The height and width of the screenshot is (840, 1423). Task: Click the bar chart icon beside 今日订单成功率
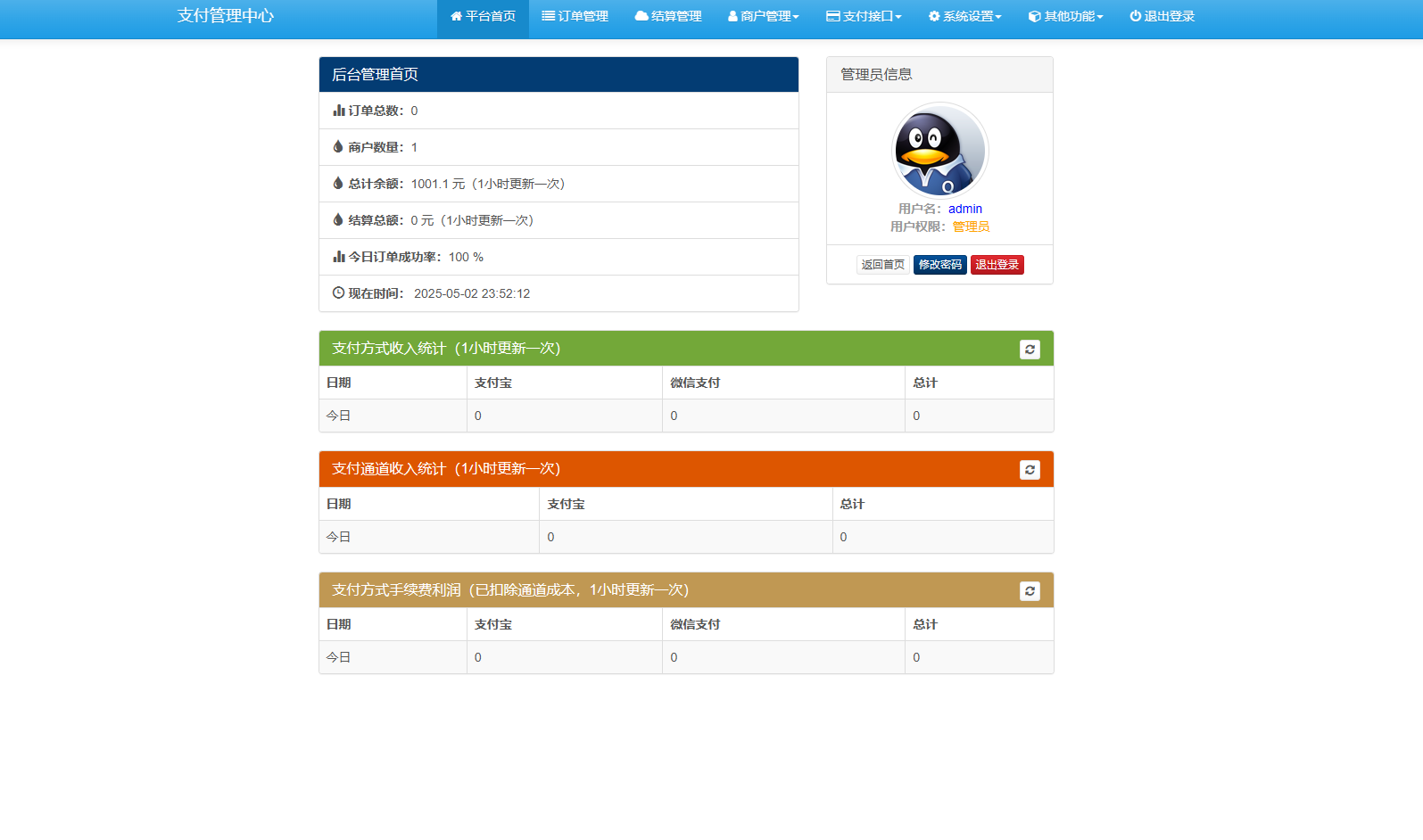(x=338, y=257)
